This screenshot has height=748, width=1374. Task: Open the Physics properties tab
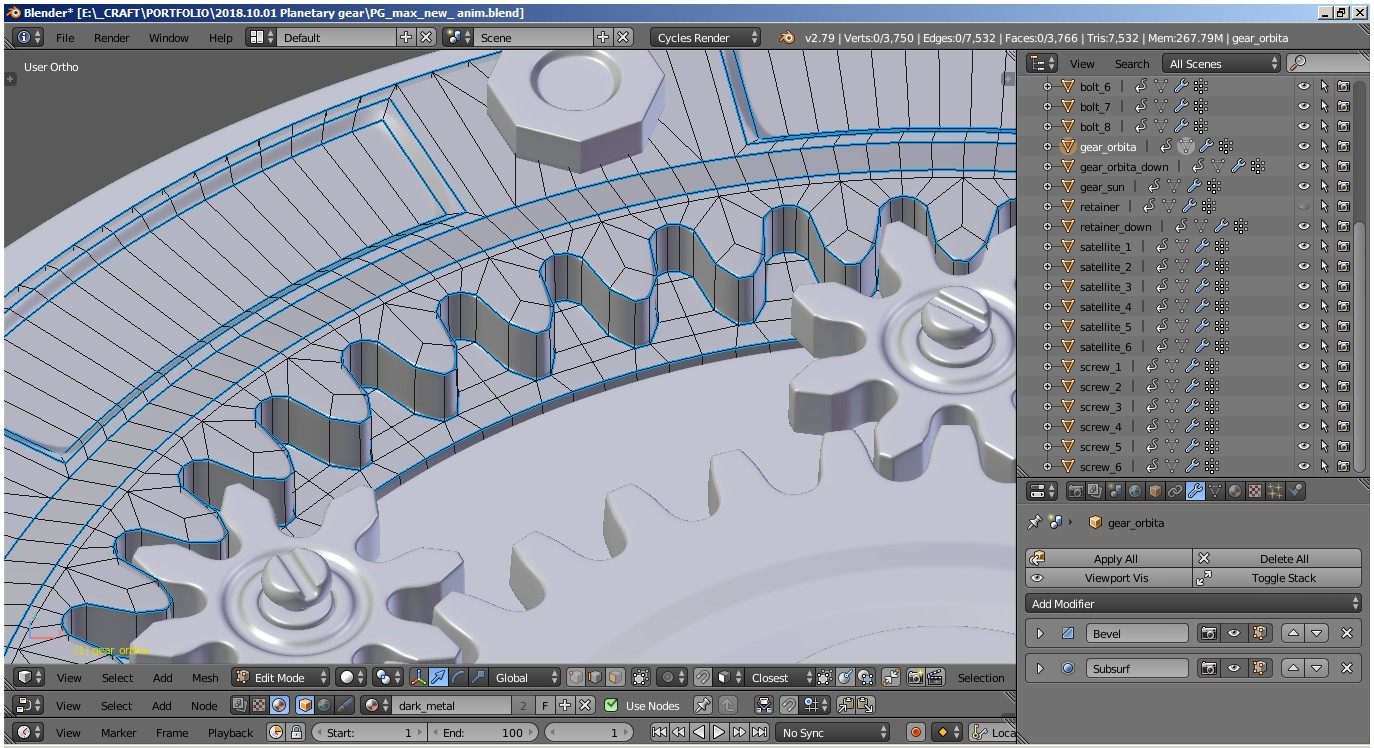pyautogui.click(x=1295, y=491)
